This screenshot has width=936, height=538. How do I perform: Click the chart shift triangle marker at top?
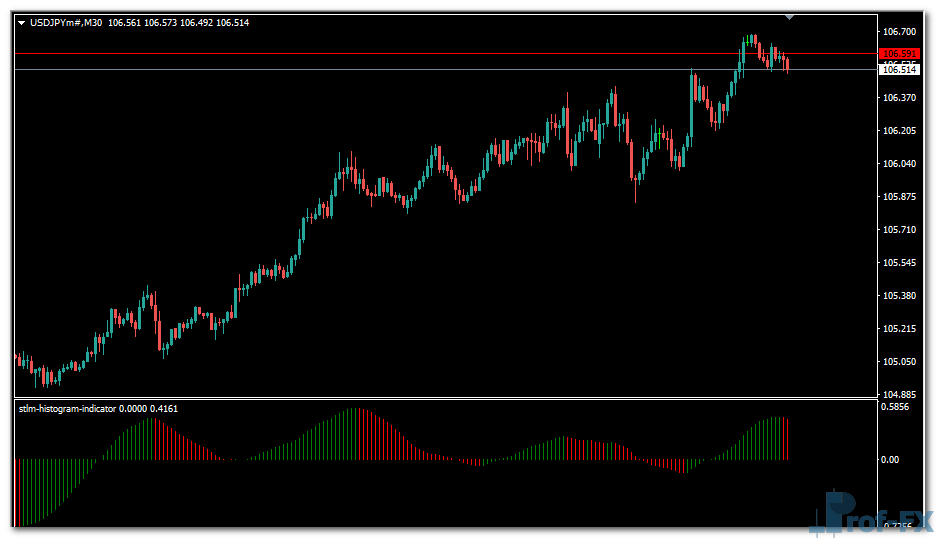click(x=789, y=17)
